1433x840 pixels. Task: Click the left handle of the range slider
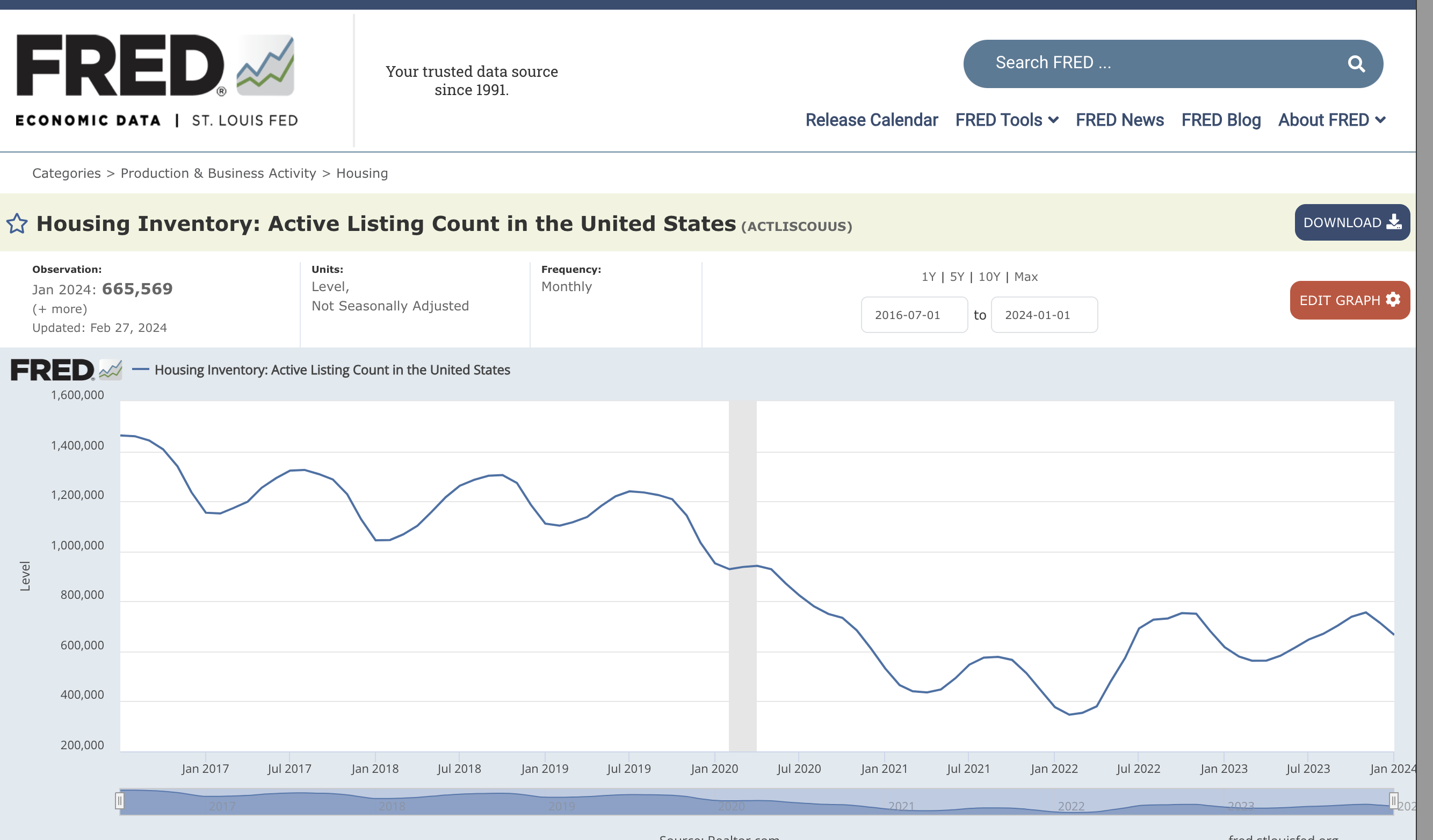point(119,801)
